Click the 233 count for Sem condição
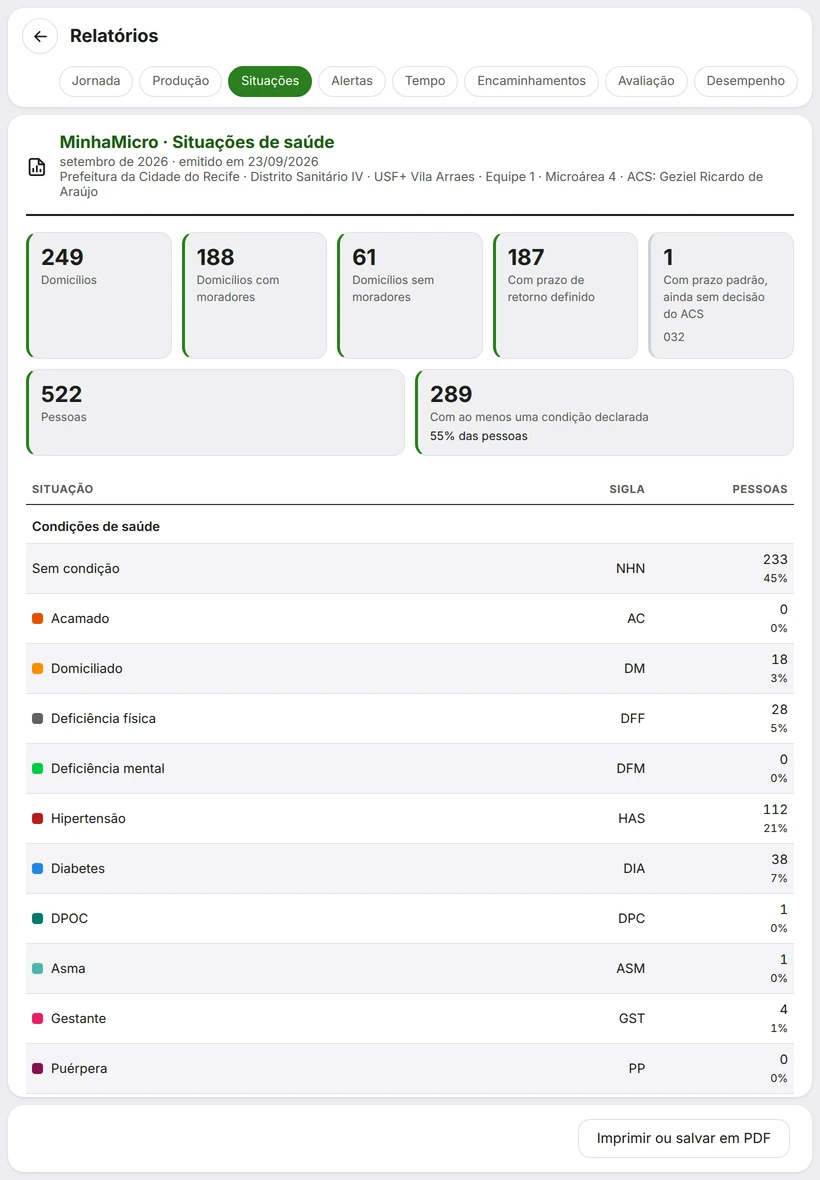Image resolution: width=820 pixels, height=1180 pixels. pos(775,560)
